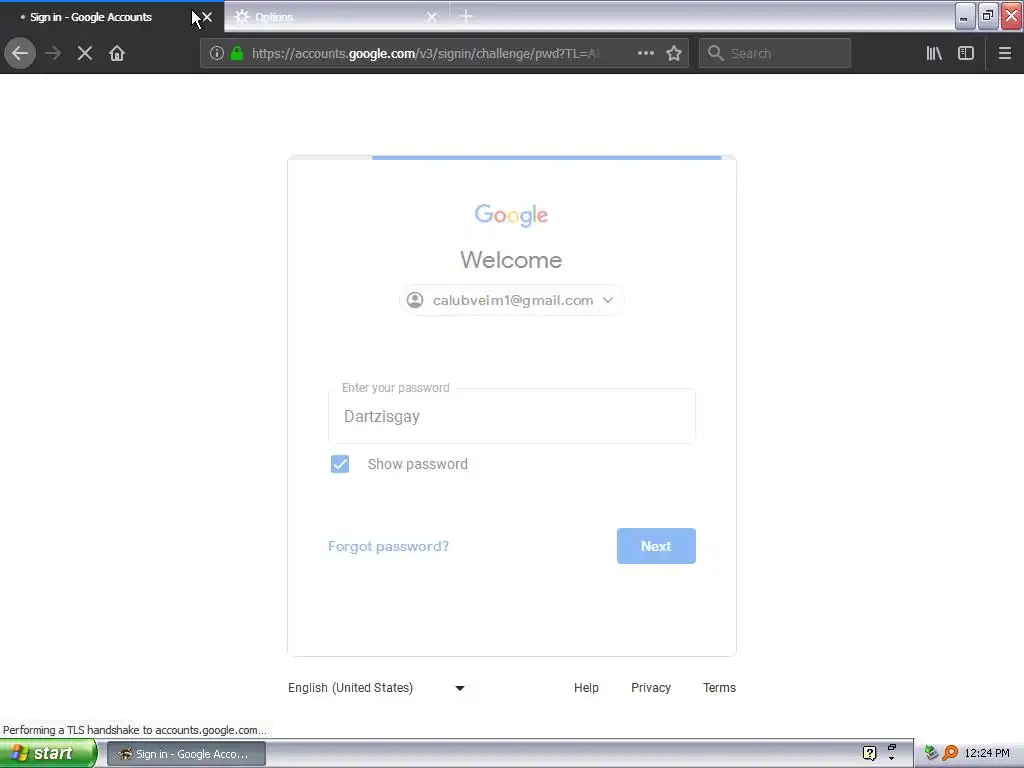
Task: Click the search magnifier icon
Action: coord(716,53)
